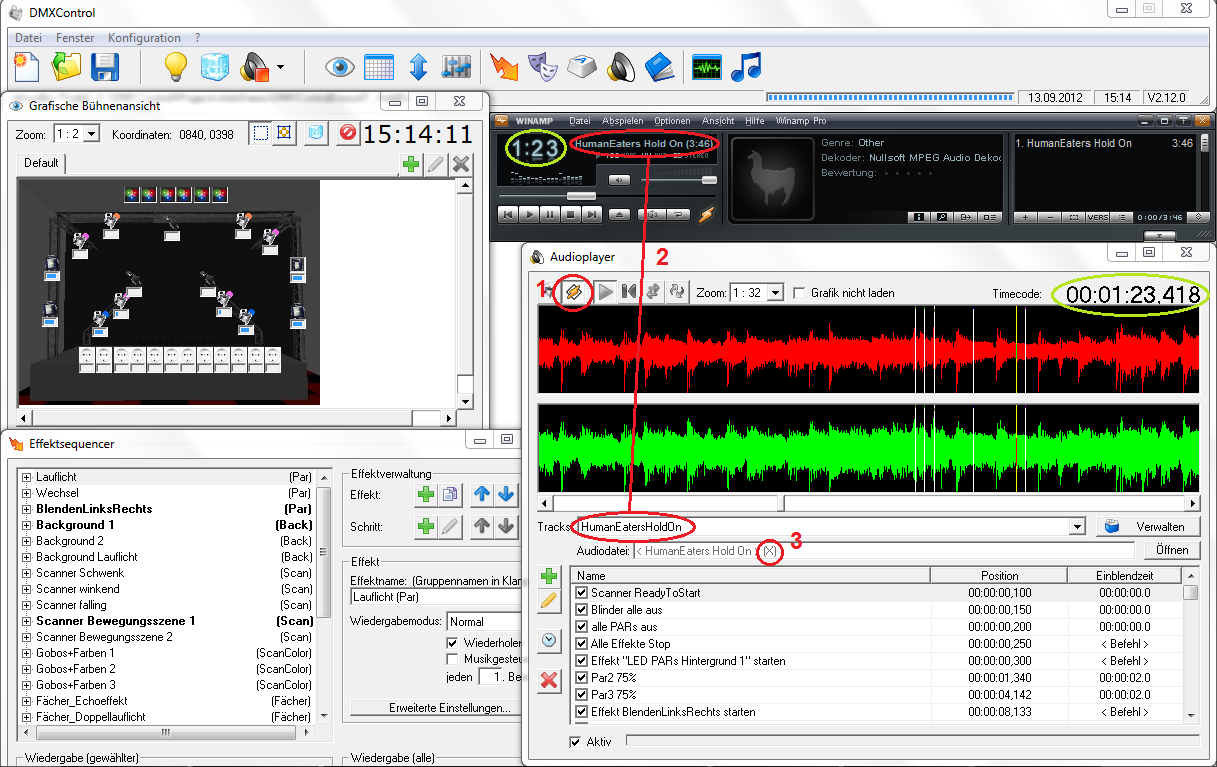Click the floppy disk save icon

click(105, 67)
